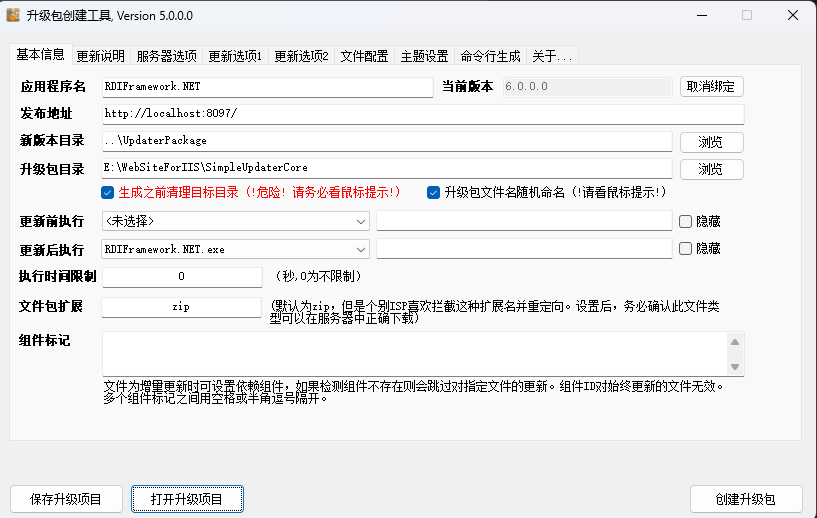Check 隐藏 box for 更新后执行
Image resolution: width=817 pixels, height=518 pixels.
click(686, 248)
